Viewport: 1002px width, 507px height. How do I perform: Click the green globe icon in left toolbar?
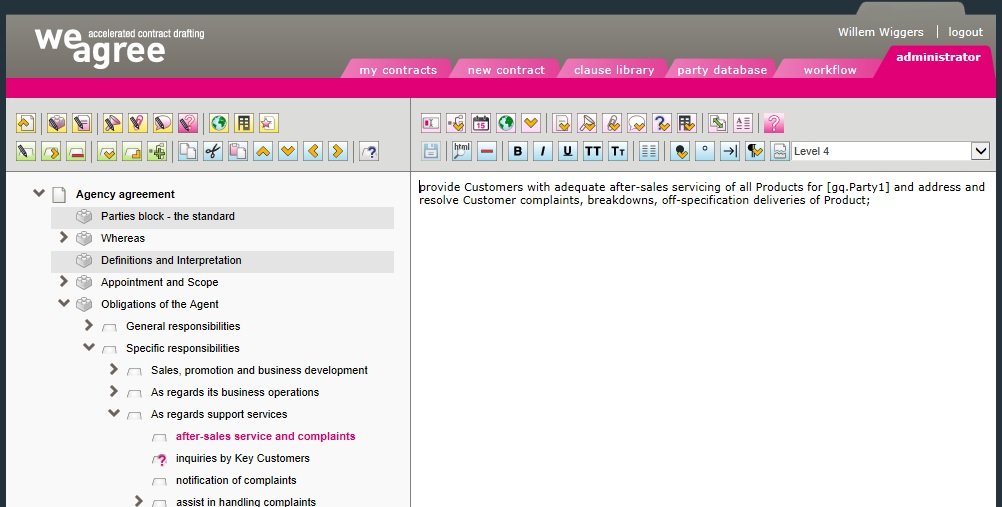tap(218, 124)
